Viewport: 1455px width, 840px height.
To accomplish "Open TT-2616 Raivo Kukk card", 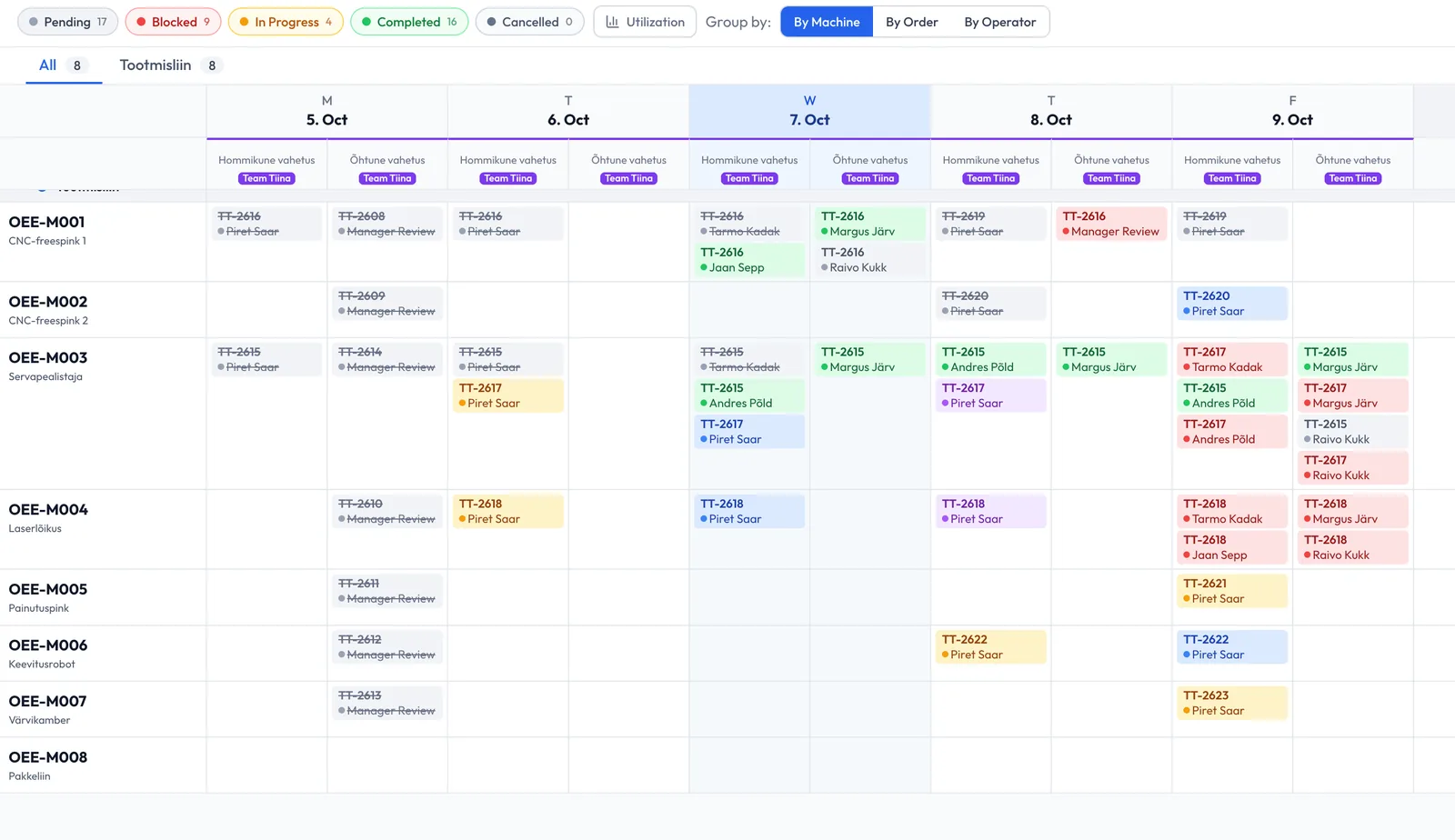I will pyautogui.click(x=870, y=260).
